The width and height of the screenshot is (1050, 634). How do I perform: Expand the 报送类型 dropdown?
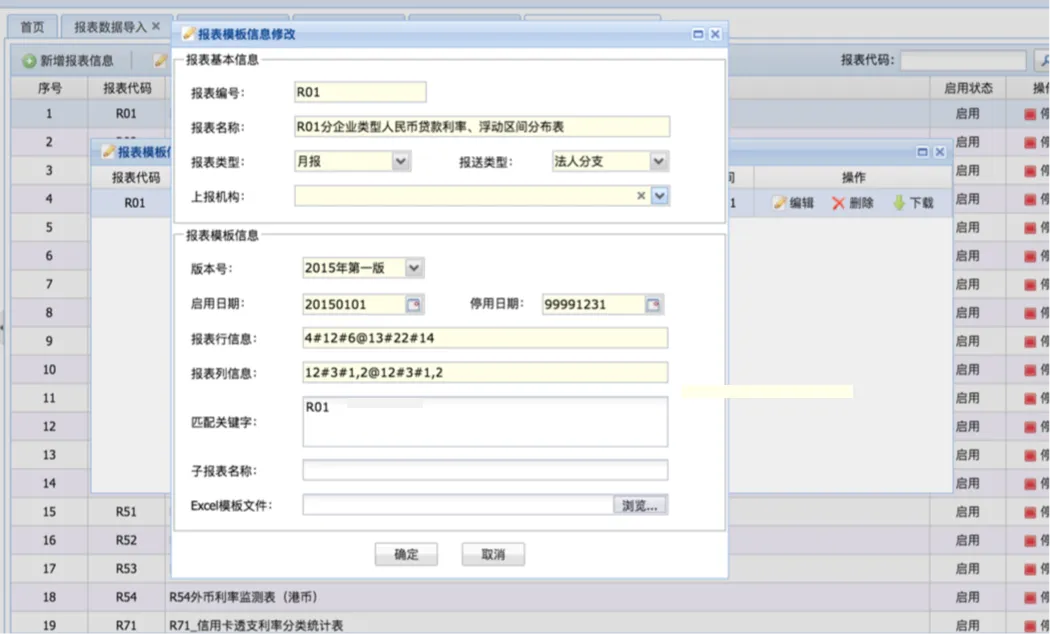pos(658,161)
